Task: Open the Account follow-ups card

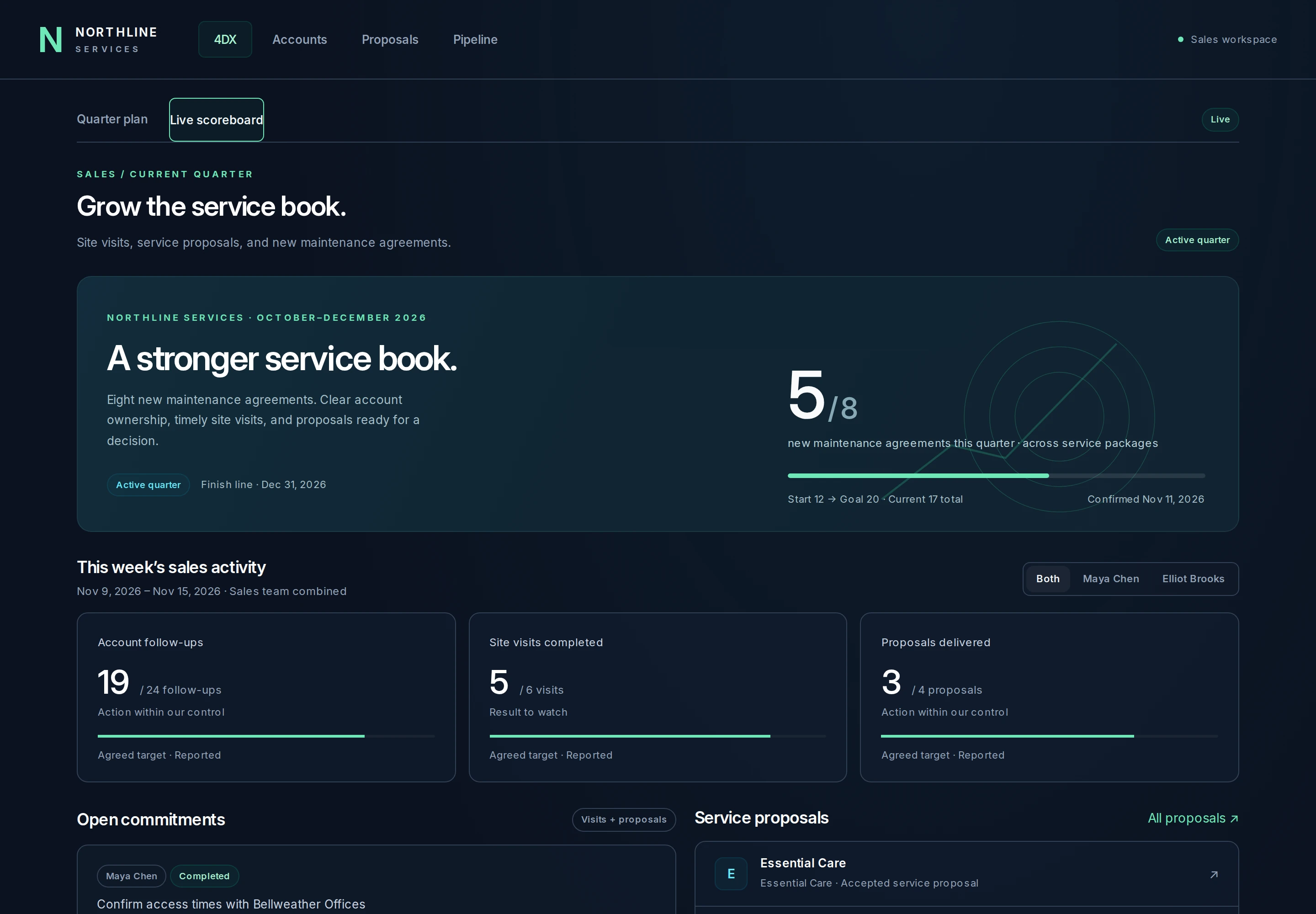Action: (266, 697)
